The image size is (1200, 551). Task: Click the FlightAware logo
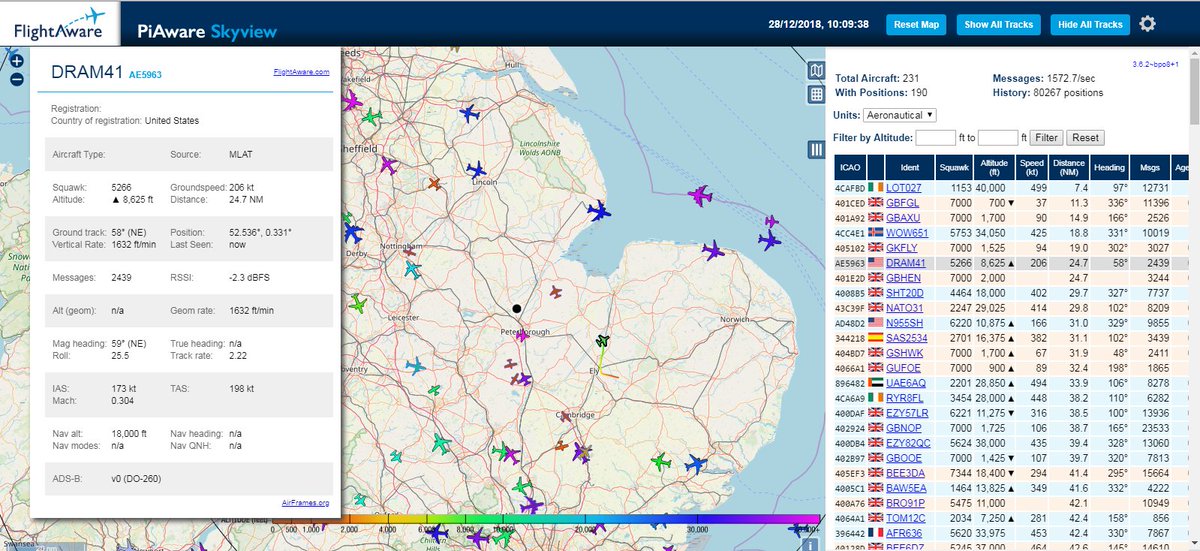tap(60, 24)
